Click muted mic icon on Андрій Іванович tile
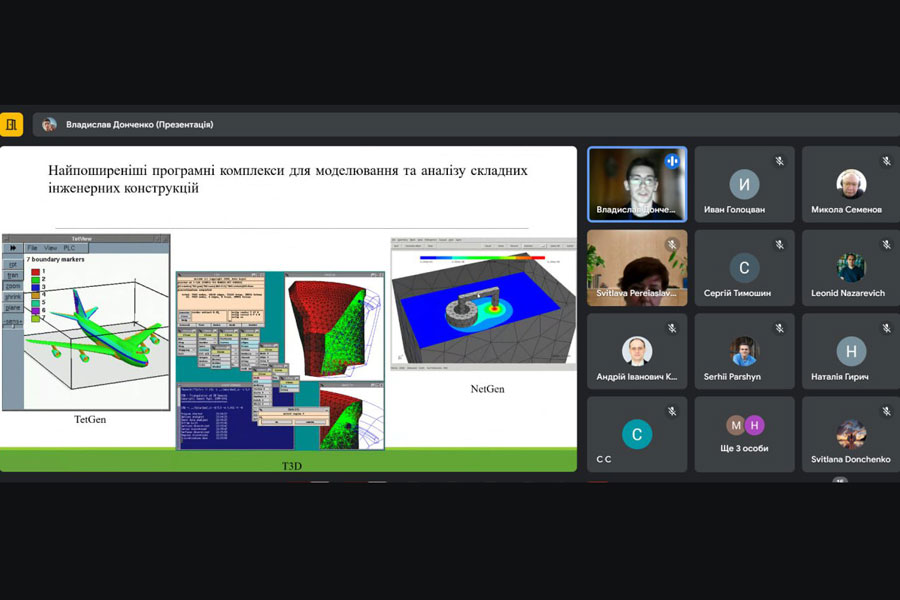Viewport: 900px width, 600px height. click(672, 328)
